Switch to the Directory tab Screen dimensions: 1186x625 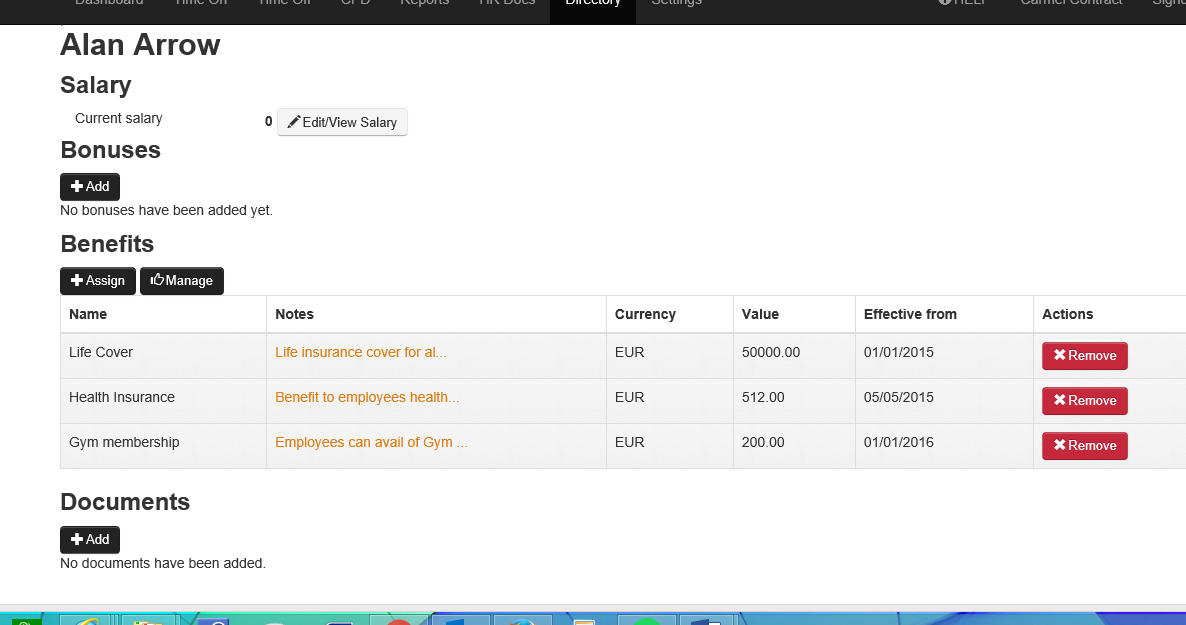pyautogui.click(x=592, y=4)
